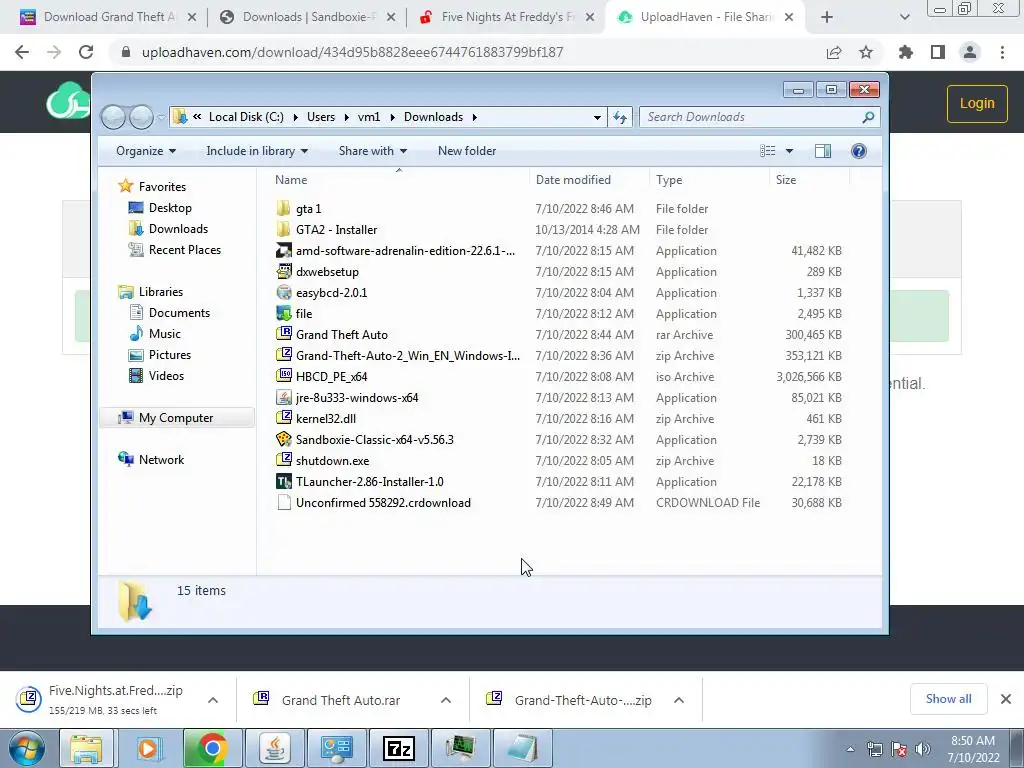The width and height of the screenshot is (1024, 768).
Task: Click New folder button
Action: pos(467,151)
